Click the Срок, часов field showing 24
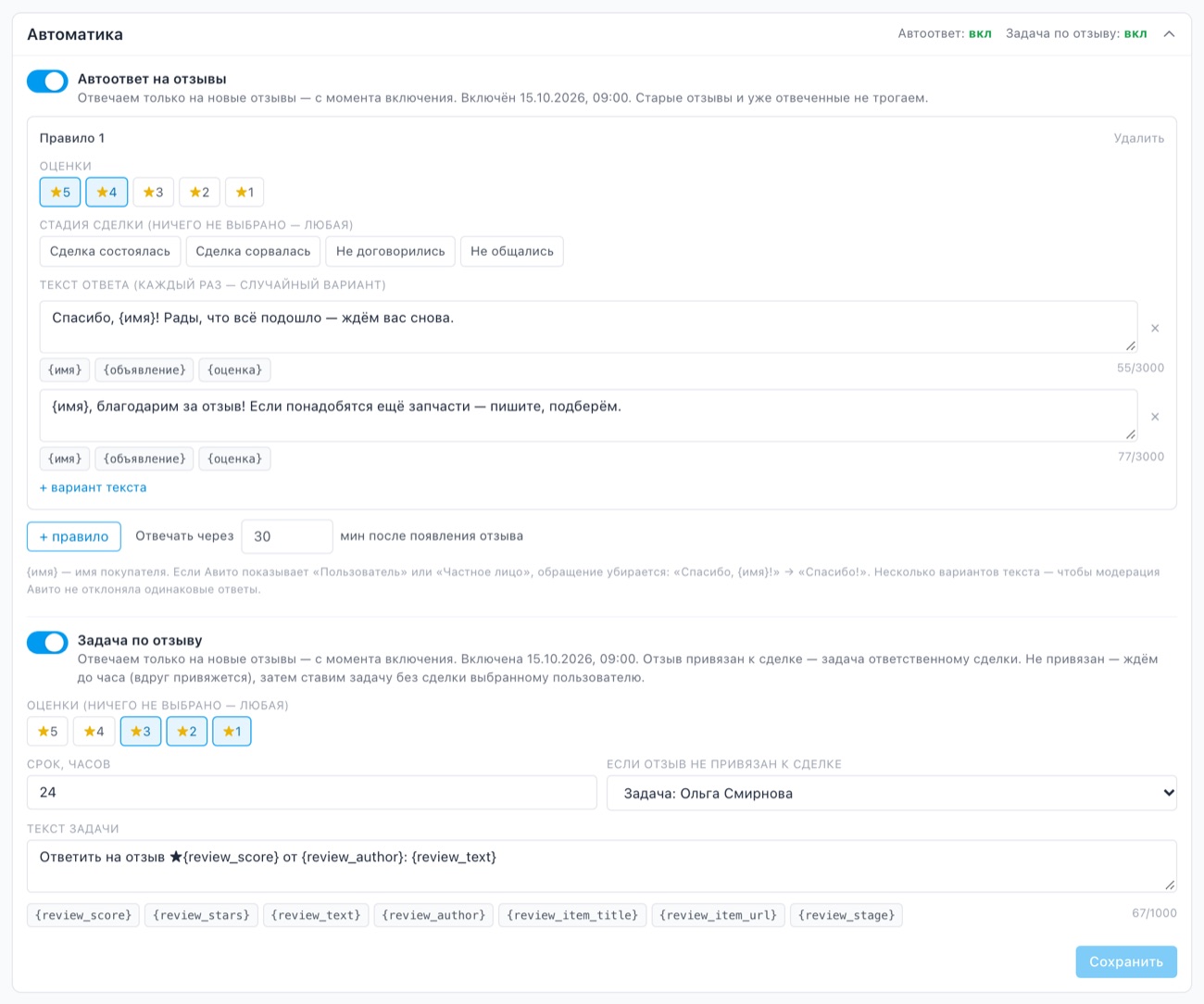This screenshot has width=1204, height=1004. pos(312,793)
